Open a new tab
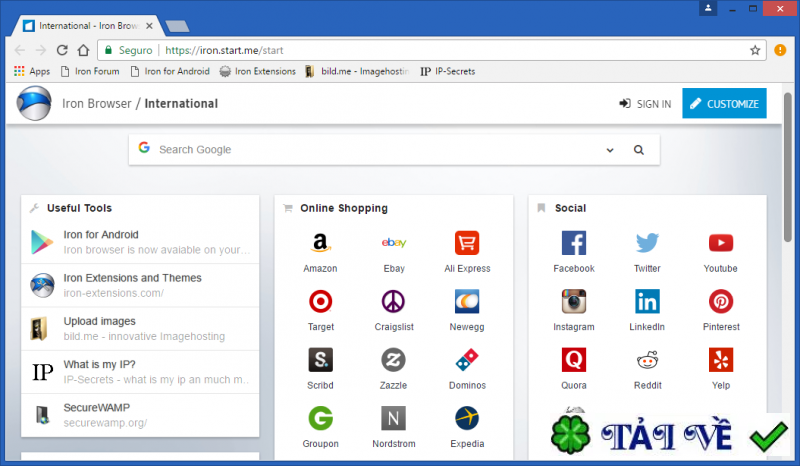Image resolution: width=800 pixels, height=466 pixels. (178, 26)
